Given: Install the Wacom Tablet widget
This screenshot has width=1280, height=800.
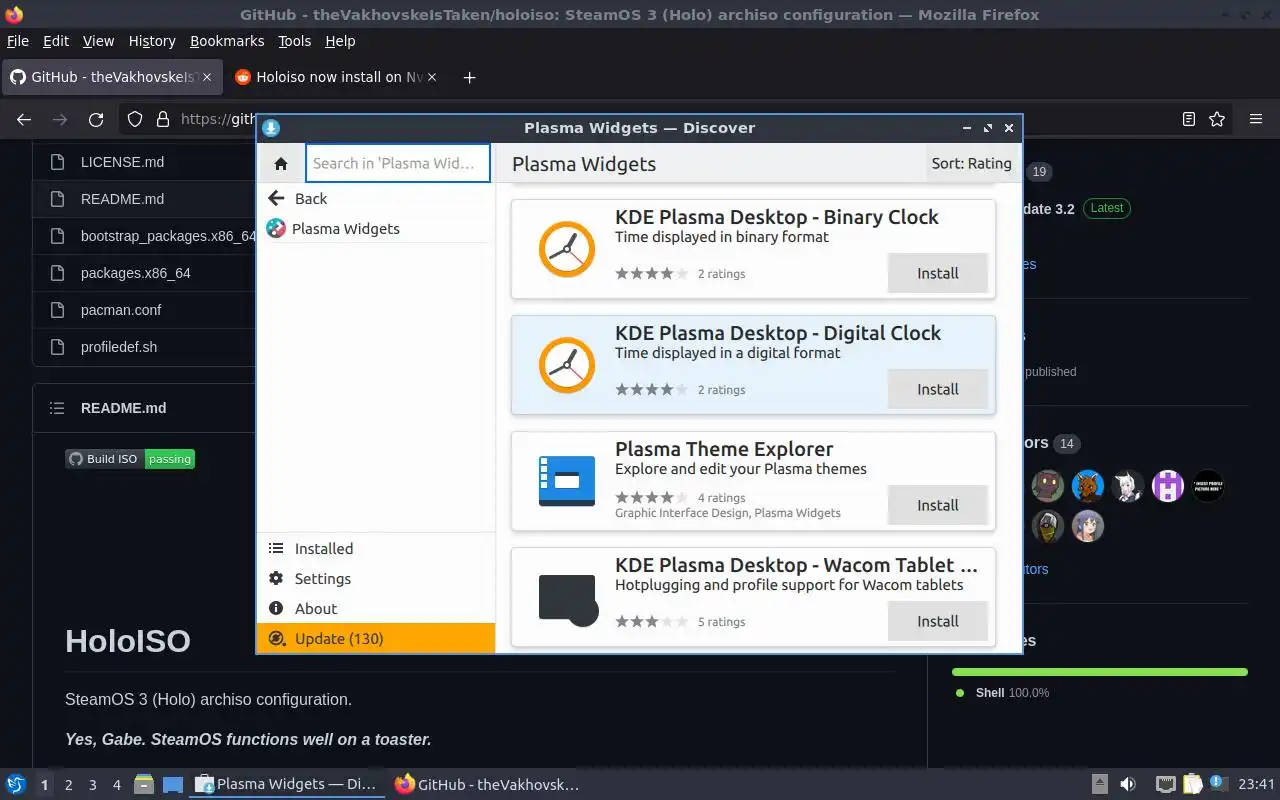Looking at the screenshot, I should pyautogui.click(x=938, y=621).
